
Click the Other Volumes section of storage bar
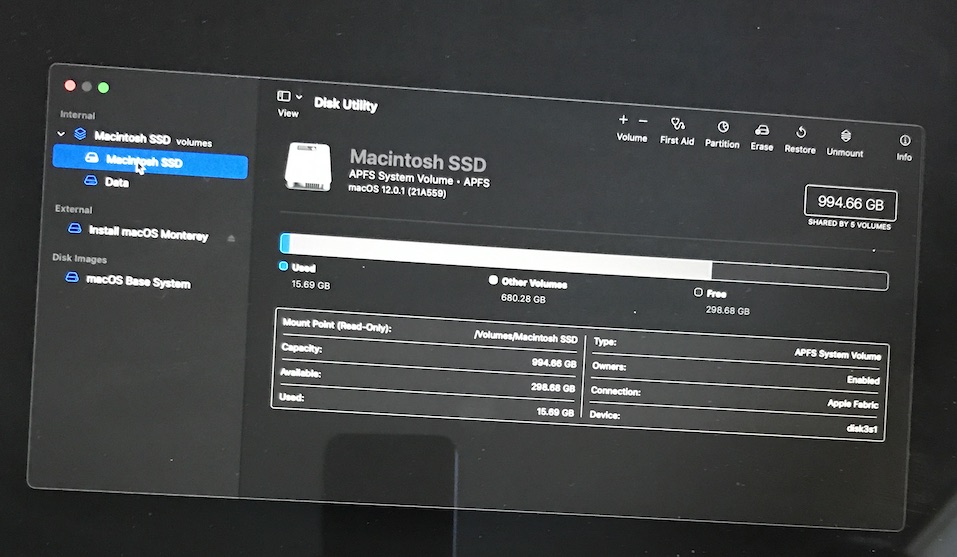click(x=500, y=257)
